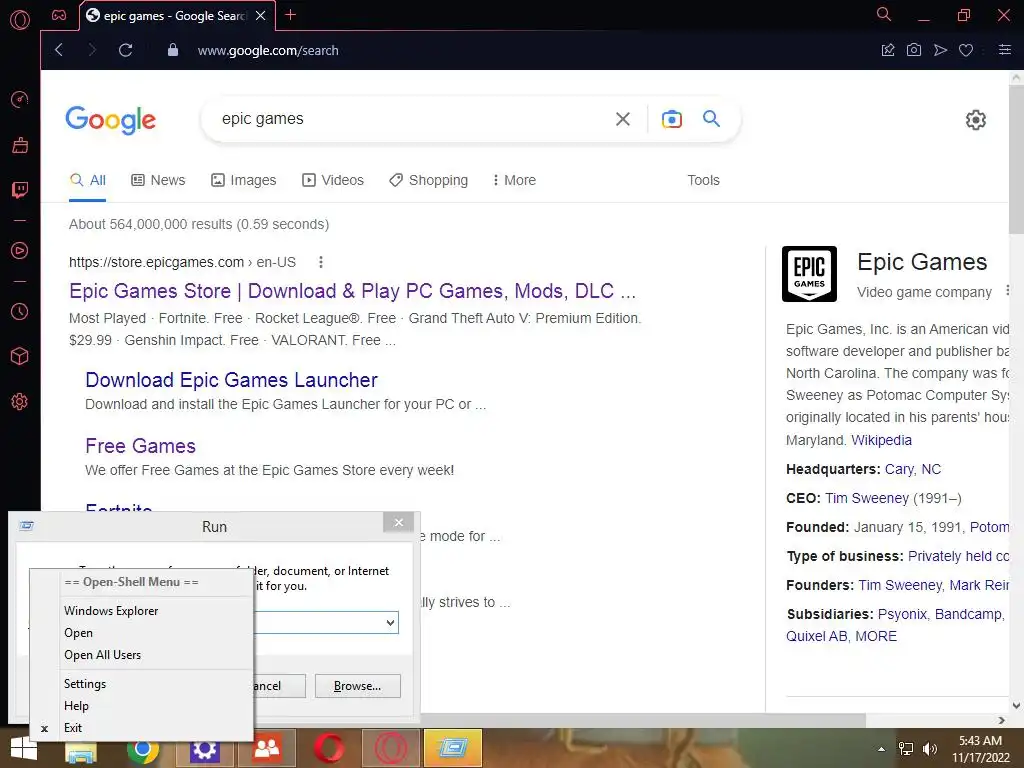The width and height of the screenshot is (1024, 768).
Task: Switch to Shopping results tab
Action: tap(428, 180)
